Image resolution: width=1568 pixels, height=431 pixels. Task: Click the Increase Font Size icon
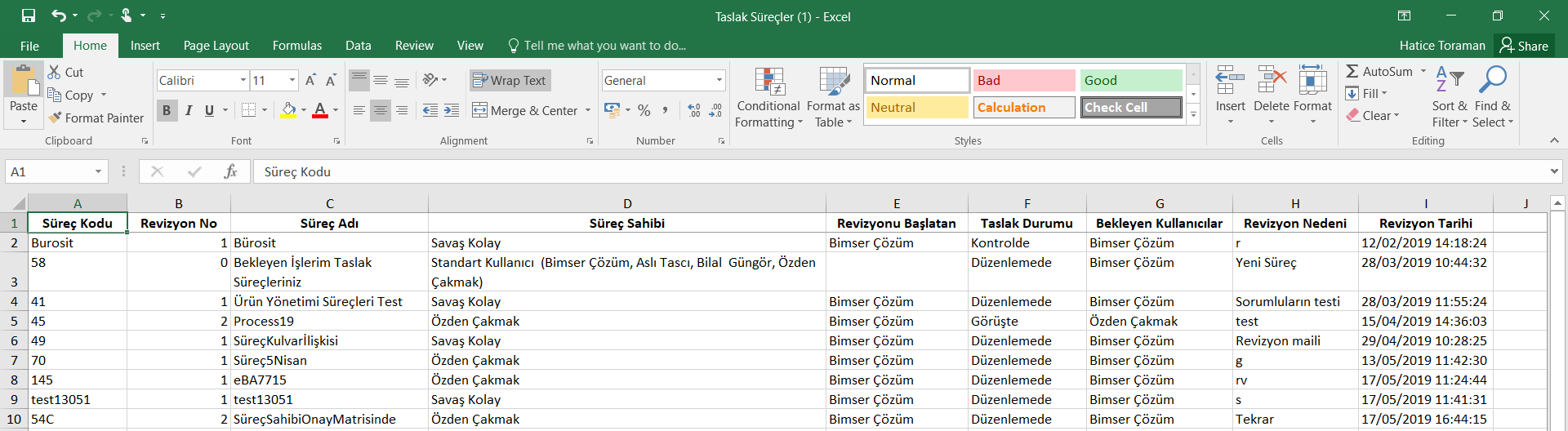(x=310, y=80)
